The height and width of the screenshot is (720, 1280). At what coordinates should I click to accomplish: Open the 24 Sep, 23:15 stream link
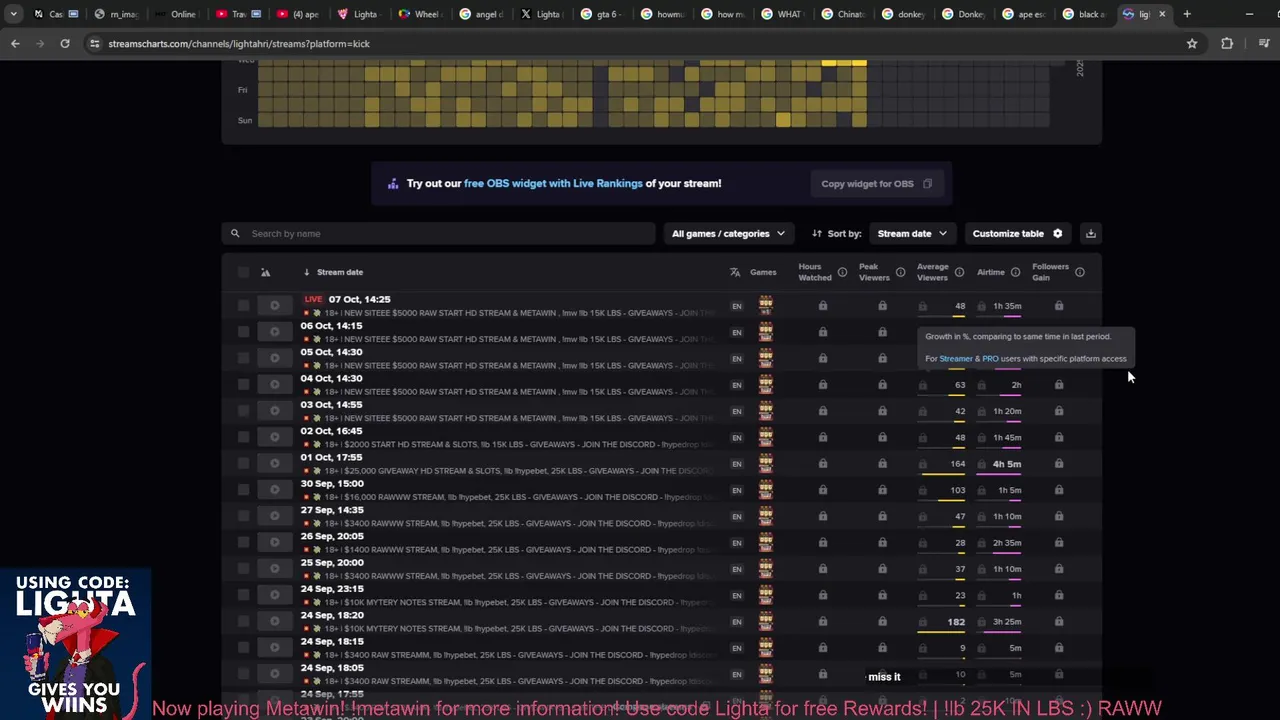coord(332,589)
